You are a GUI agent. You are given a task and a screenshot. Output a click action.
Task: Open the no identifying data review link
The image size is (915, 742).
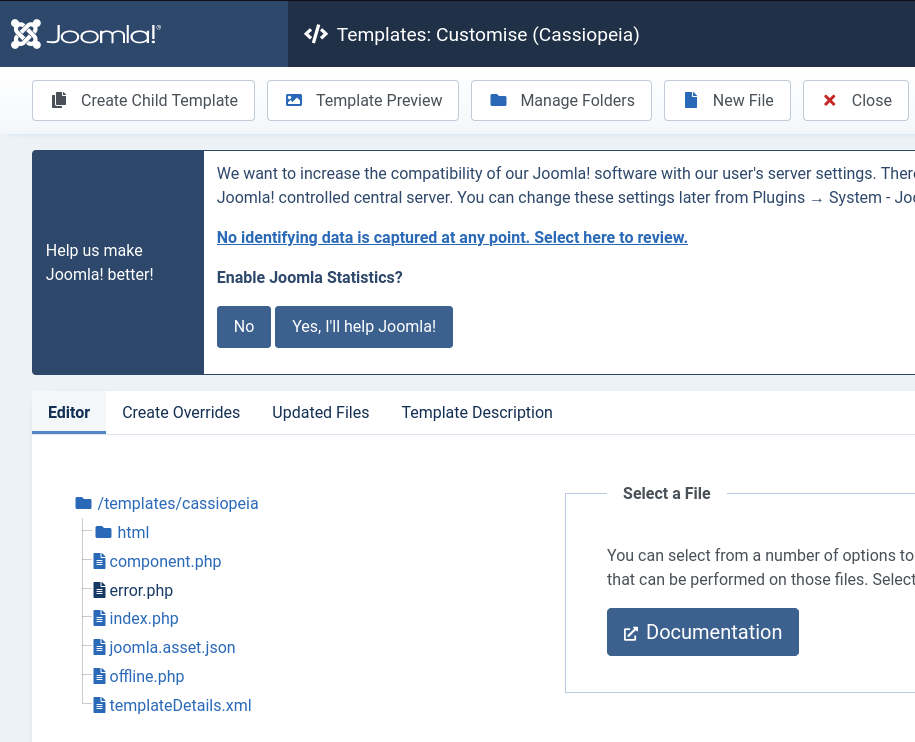[452, 237]
